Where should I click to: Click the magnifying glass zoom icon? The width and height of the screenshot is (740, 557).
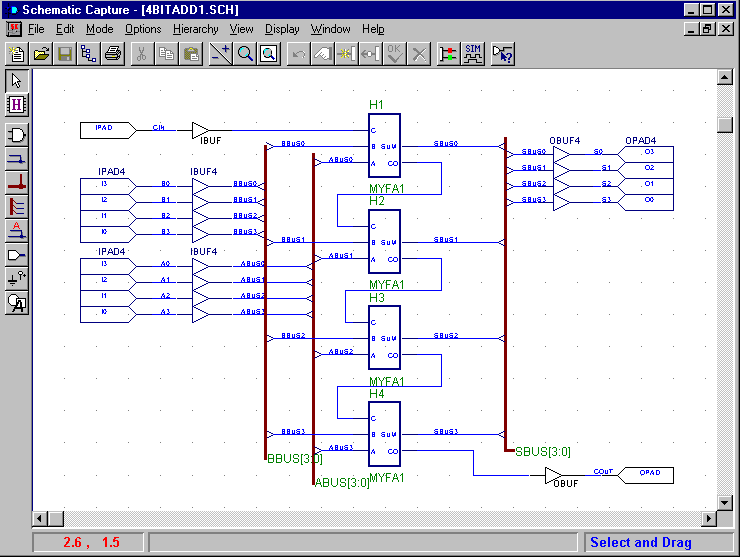(x=245, y=54)
